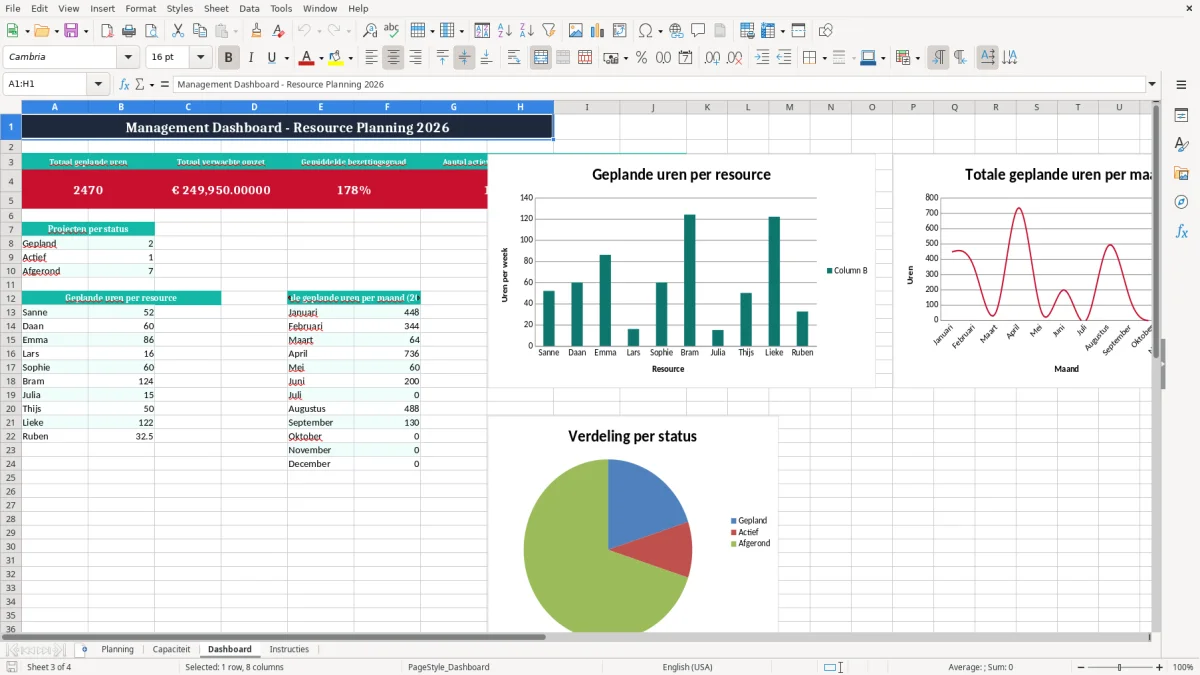Switch to the Capaciteit sheet tab
The width and height of the screenshot is (1200, 675).
pos(171,649)
